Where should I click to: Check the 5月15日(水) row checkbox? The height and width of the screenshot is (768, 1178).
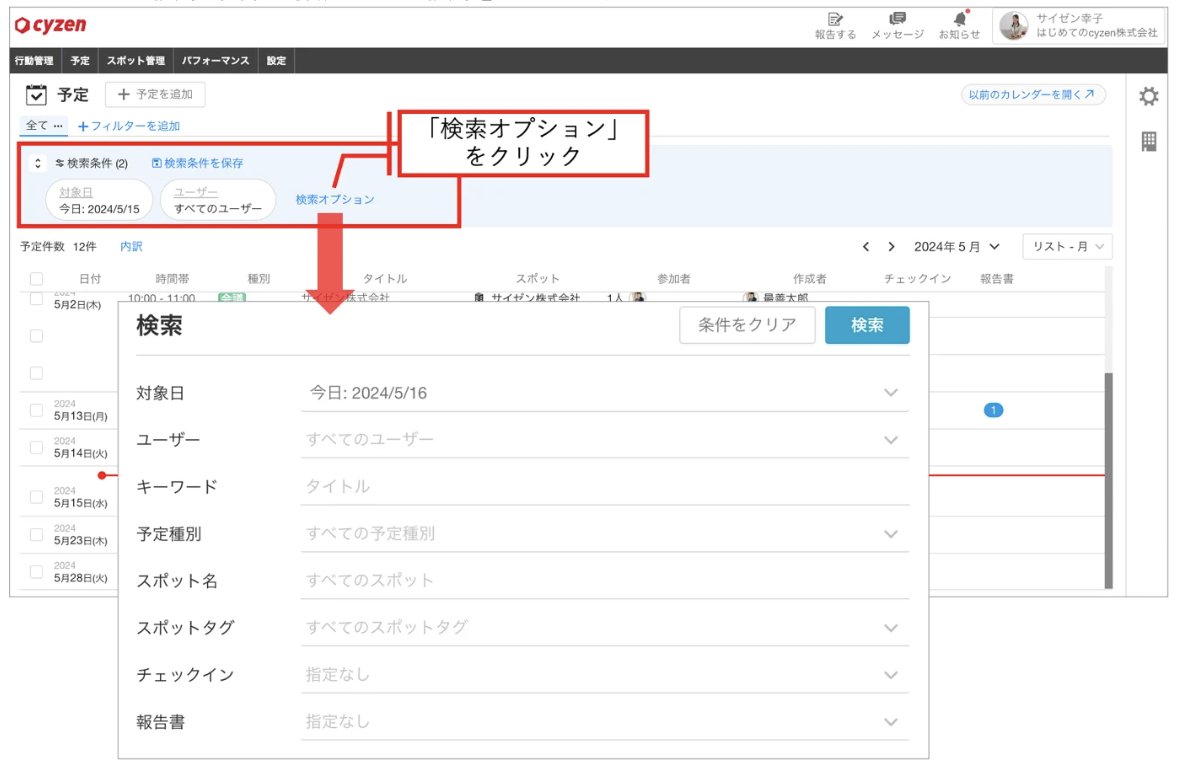[36, 497]
